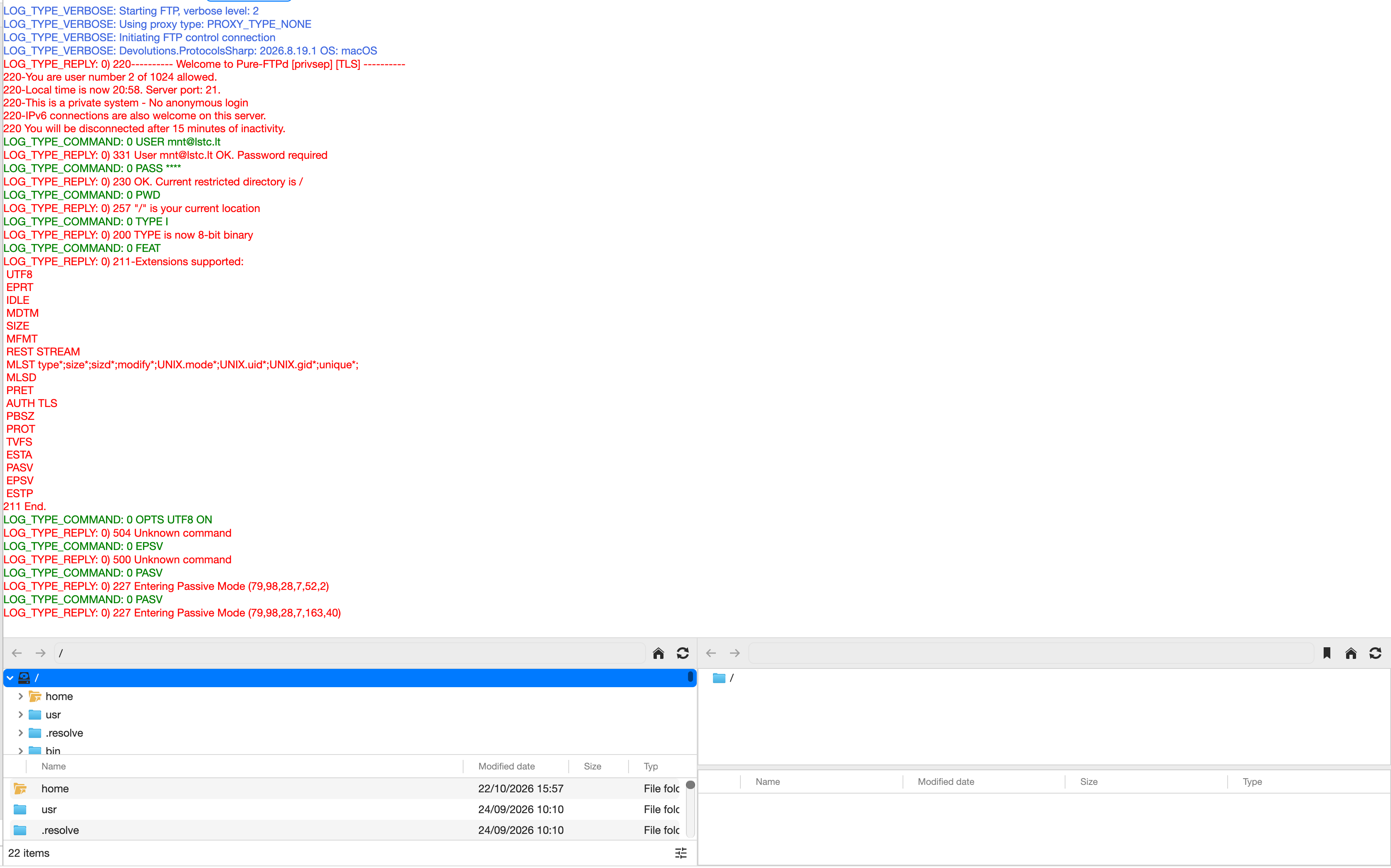This screenshot has width=1391, height=868.
Task: Sort right file list by Size
Action: [x=1088, y=782]
